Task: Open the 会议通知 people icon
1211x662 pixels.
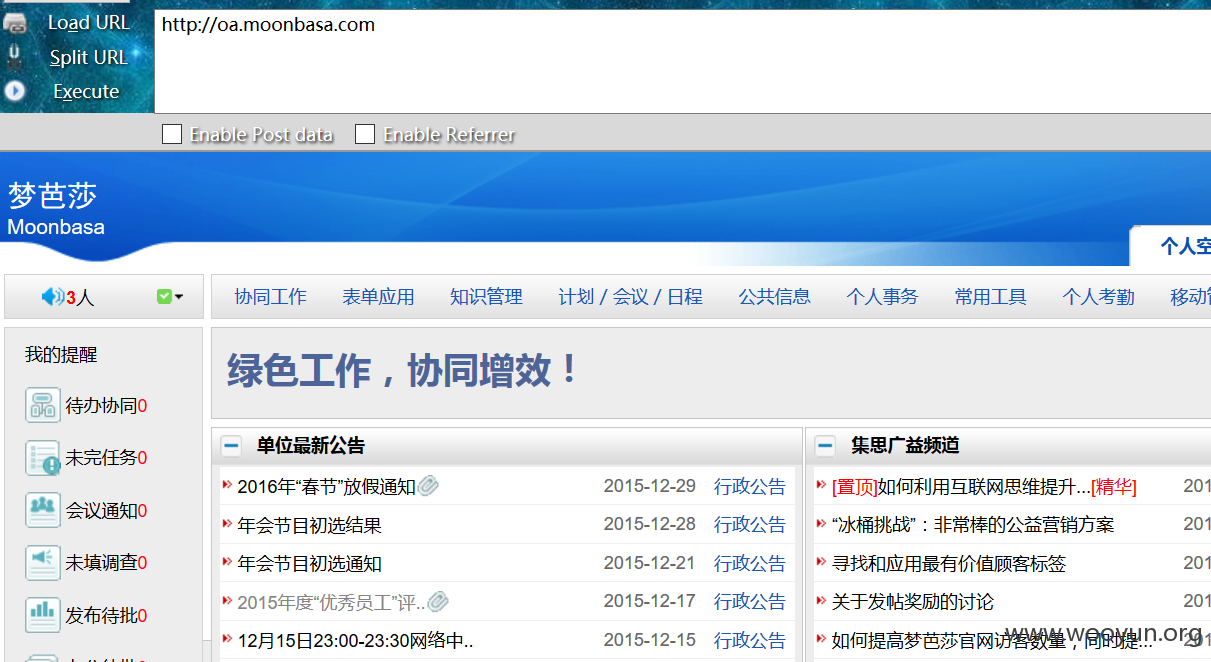Action: click(x=43, y=510)
